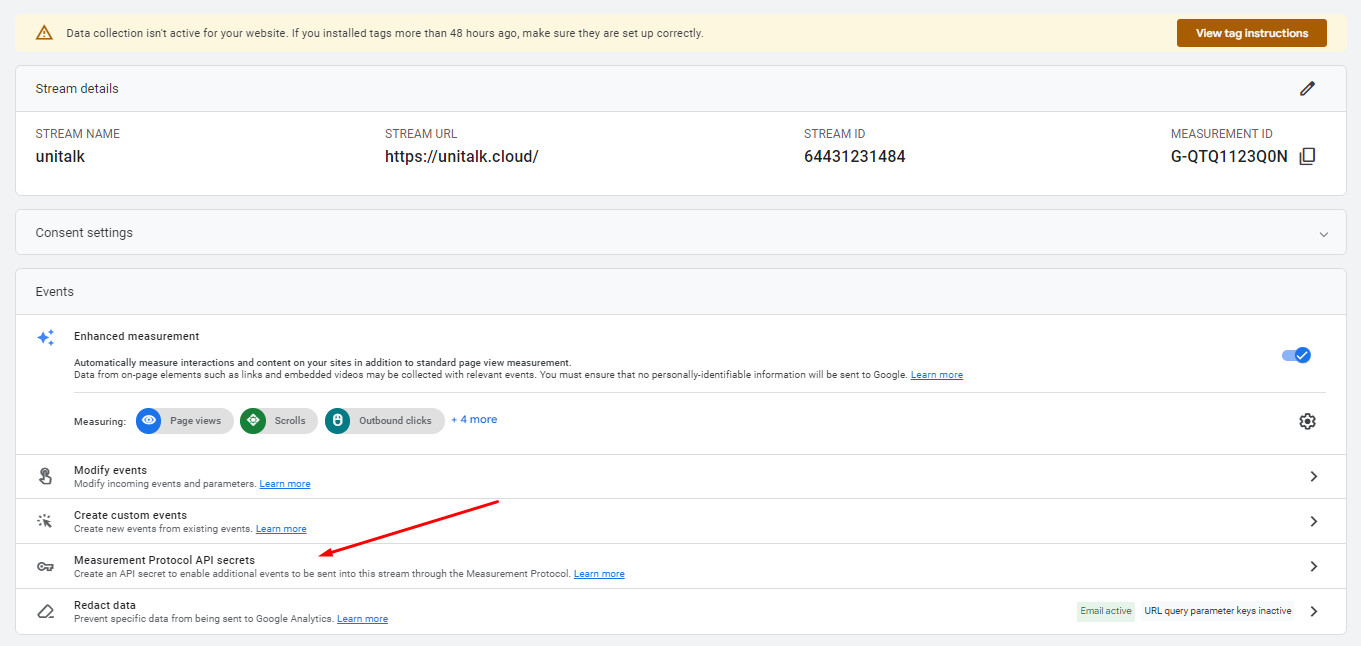
Task: Open Modify events via right chevron
Action: [1314, 477]
